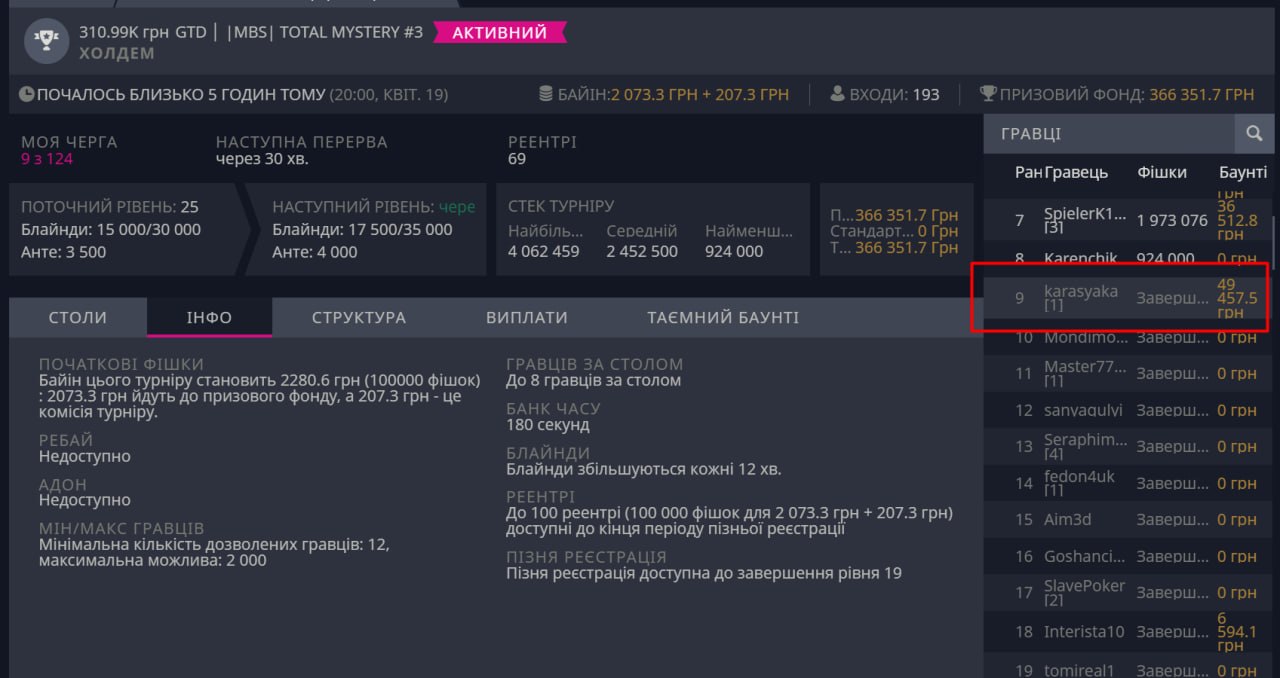Viewport: 1280px width, 678px height.
Task: Click the chip stack icon next to Байін
Action: pos(545,94)
